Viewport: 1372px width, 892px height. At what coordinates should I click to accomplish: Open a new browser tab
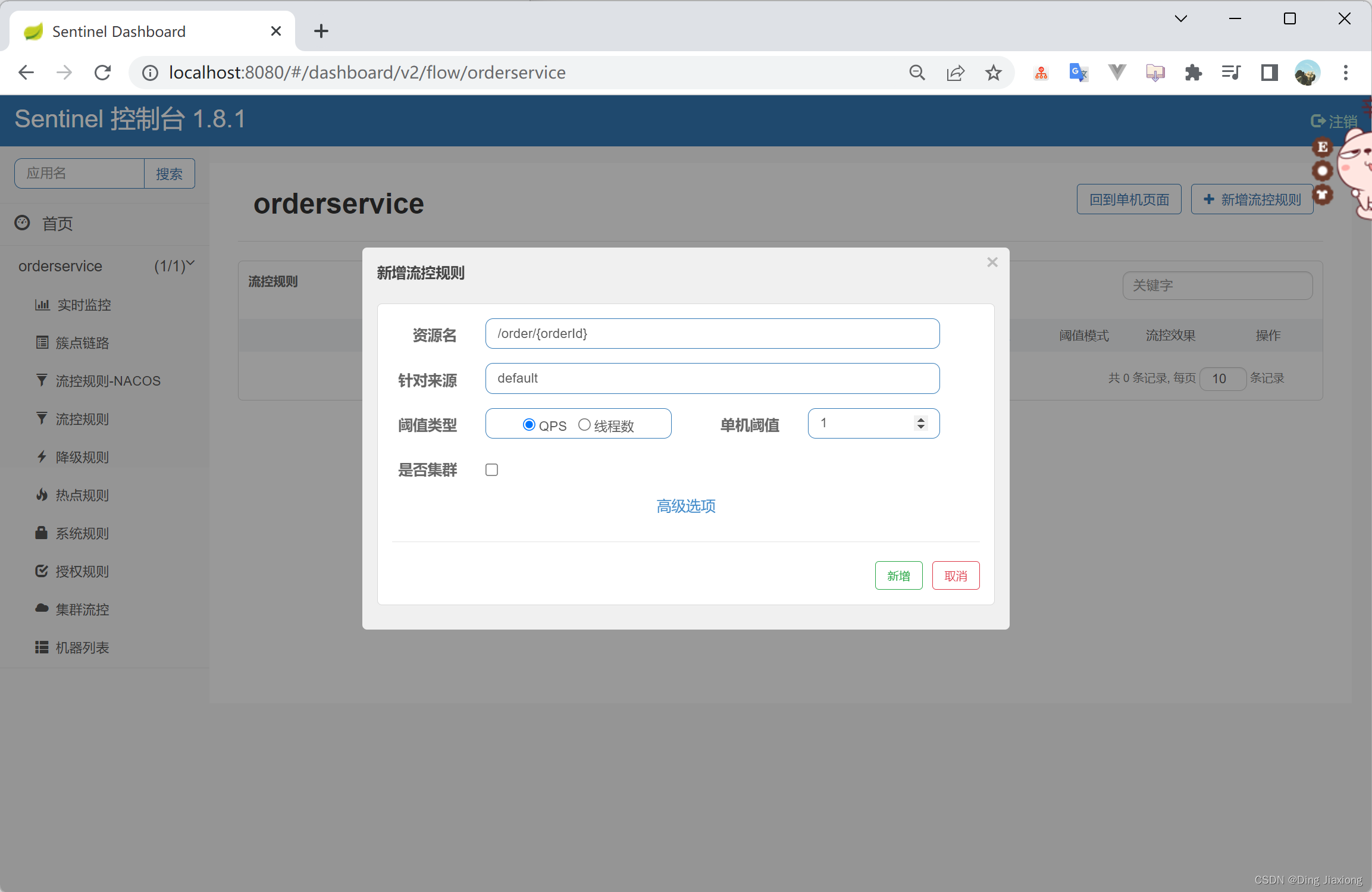coord(321,31)
